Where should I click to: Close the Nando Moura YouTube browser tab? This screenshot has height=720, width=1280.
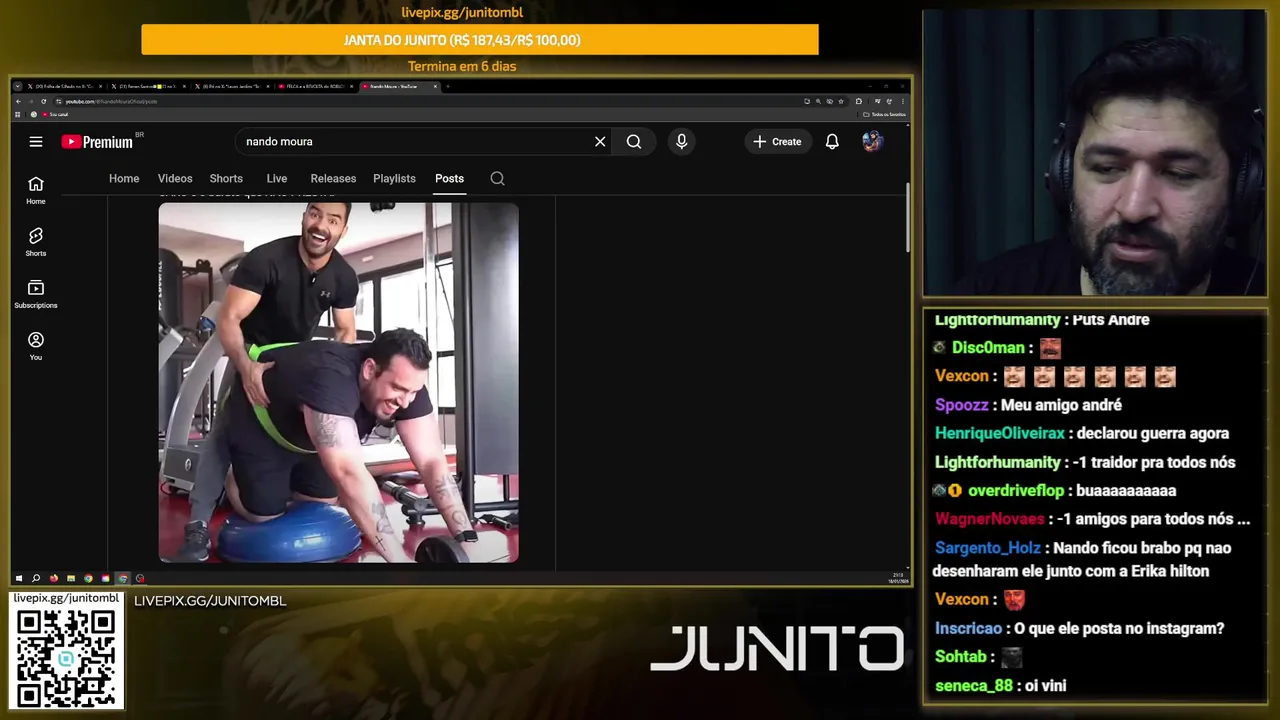coord(435,86)
